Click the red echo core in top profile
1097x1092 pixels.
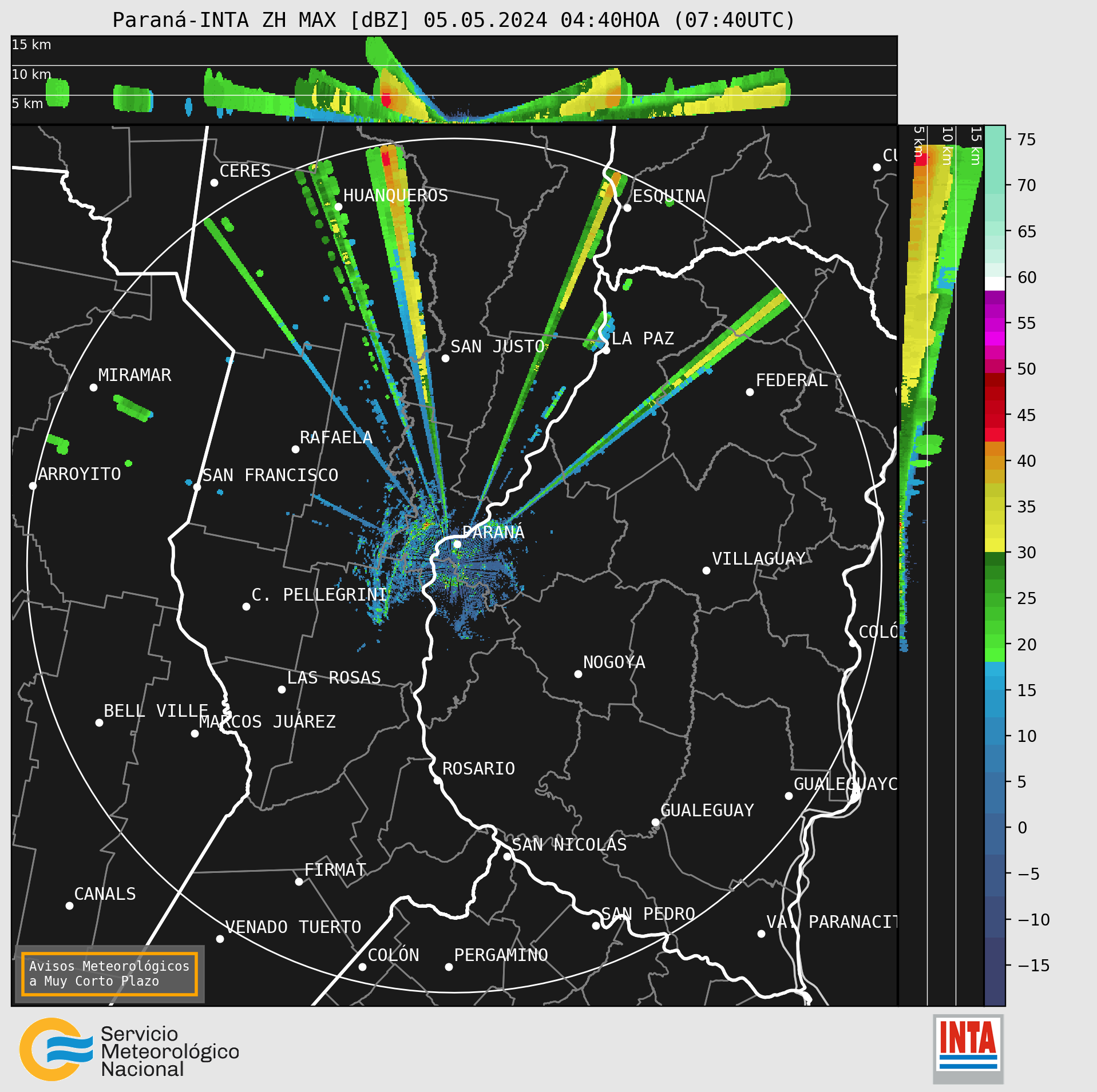click(x=386, y=100)
